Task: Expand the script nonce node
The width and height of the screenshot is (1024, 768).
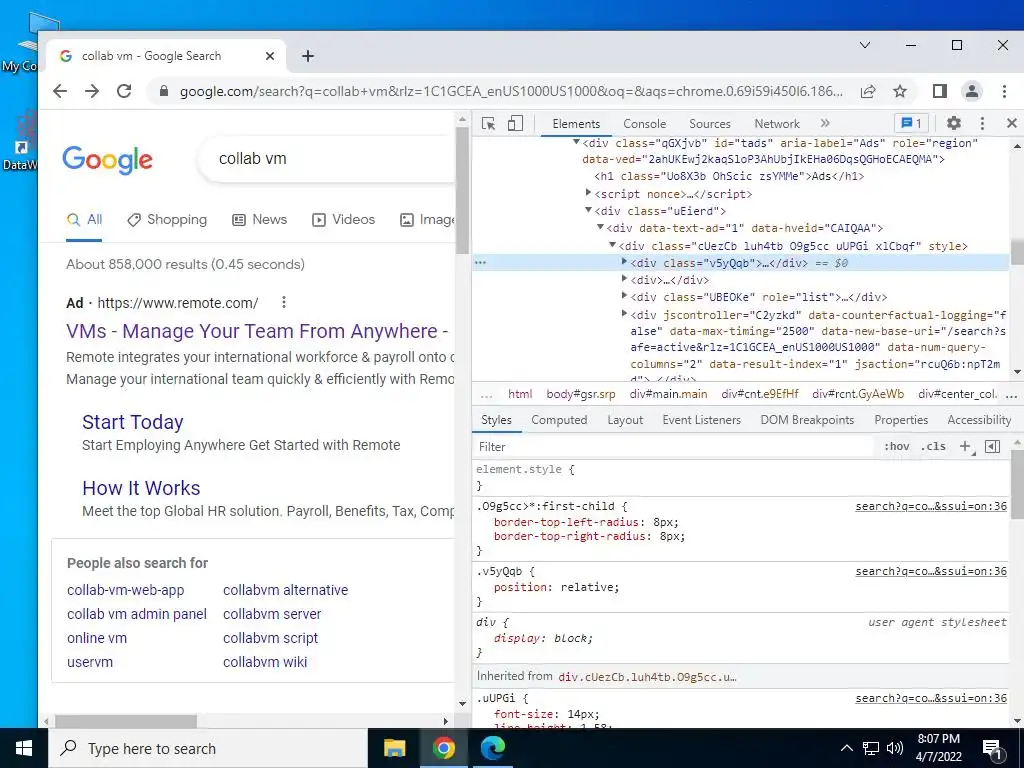Action: [x=588, y=193]
